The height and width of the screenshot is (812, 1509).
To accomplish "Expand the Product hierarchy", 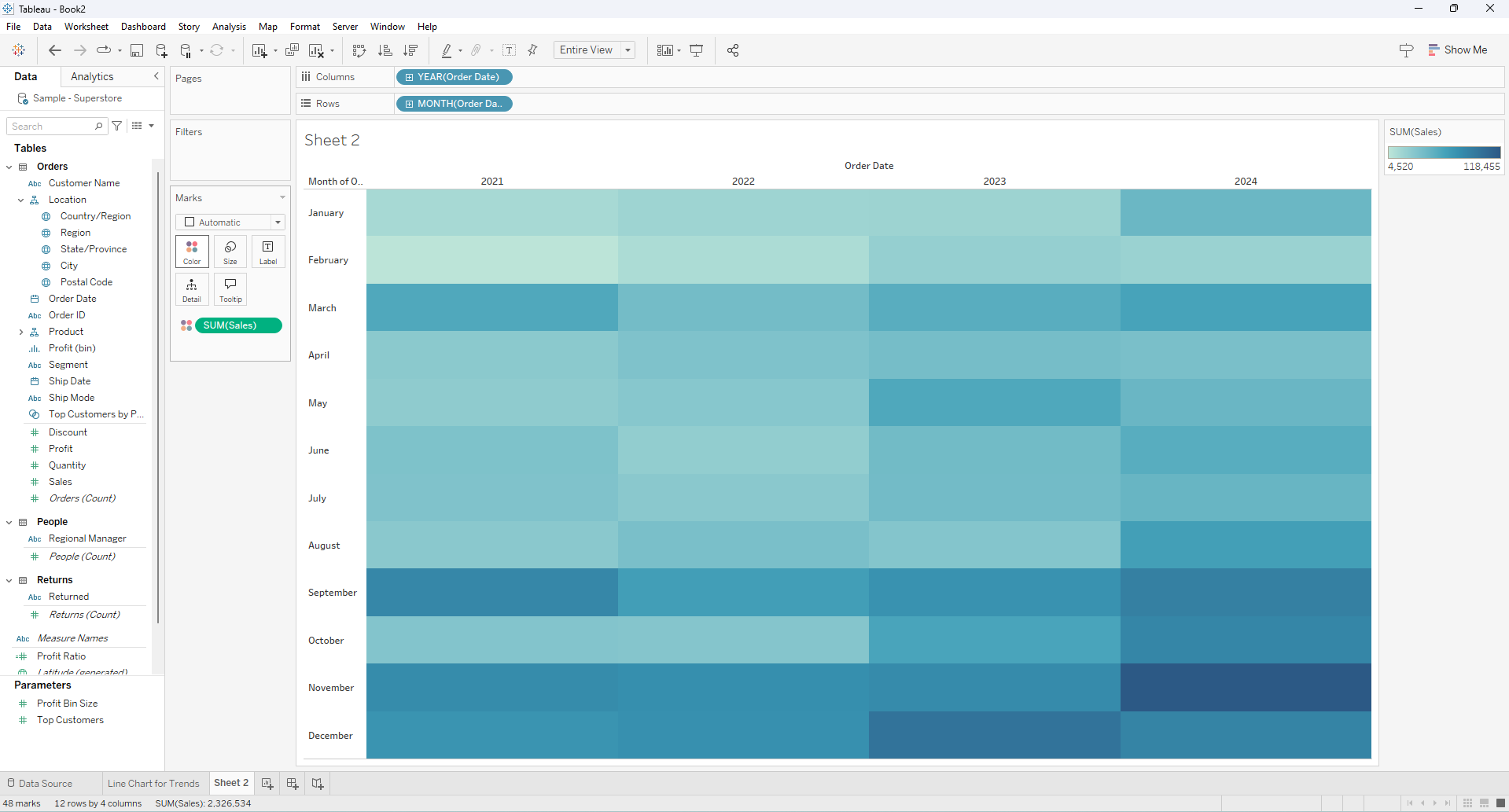I will point(21,332).
